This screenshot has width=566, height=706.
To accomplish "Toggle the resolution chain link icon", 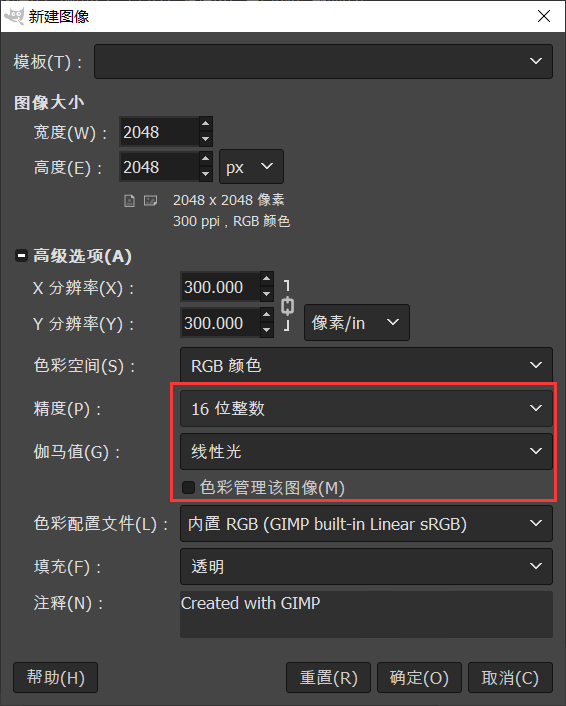I will tap(287, 306).
